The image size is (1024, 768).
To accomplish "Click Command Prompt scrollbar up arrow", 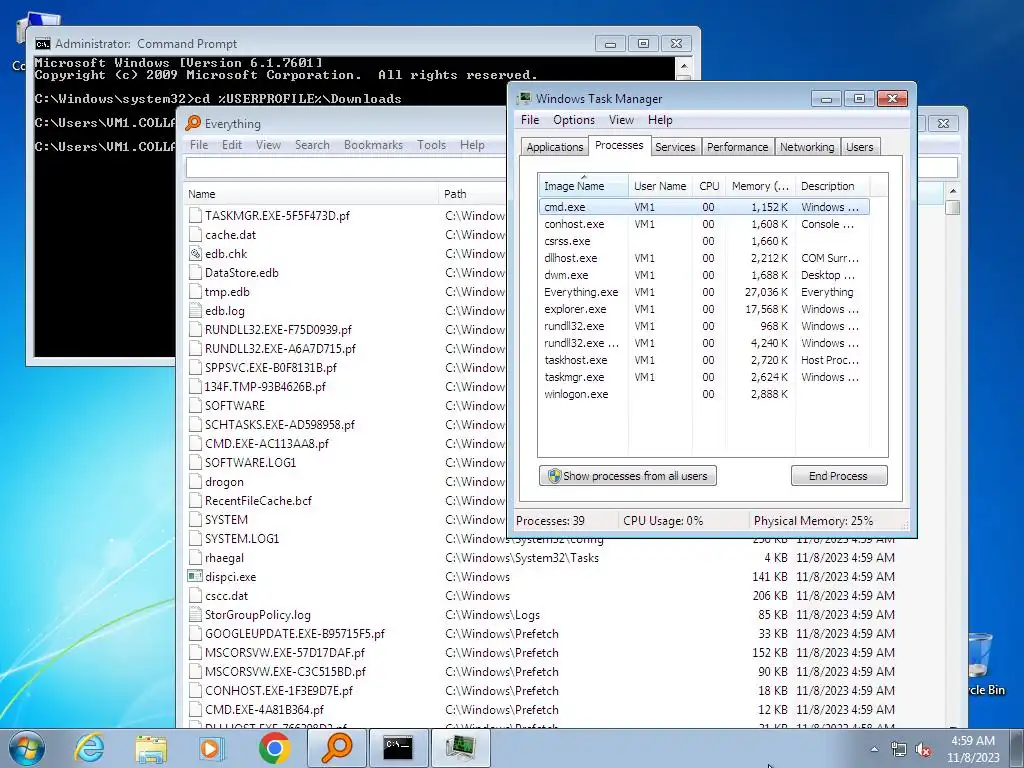I will [683, 65].
